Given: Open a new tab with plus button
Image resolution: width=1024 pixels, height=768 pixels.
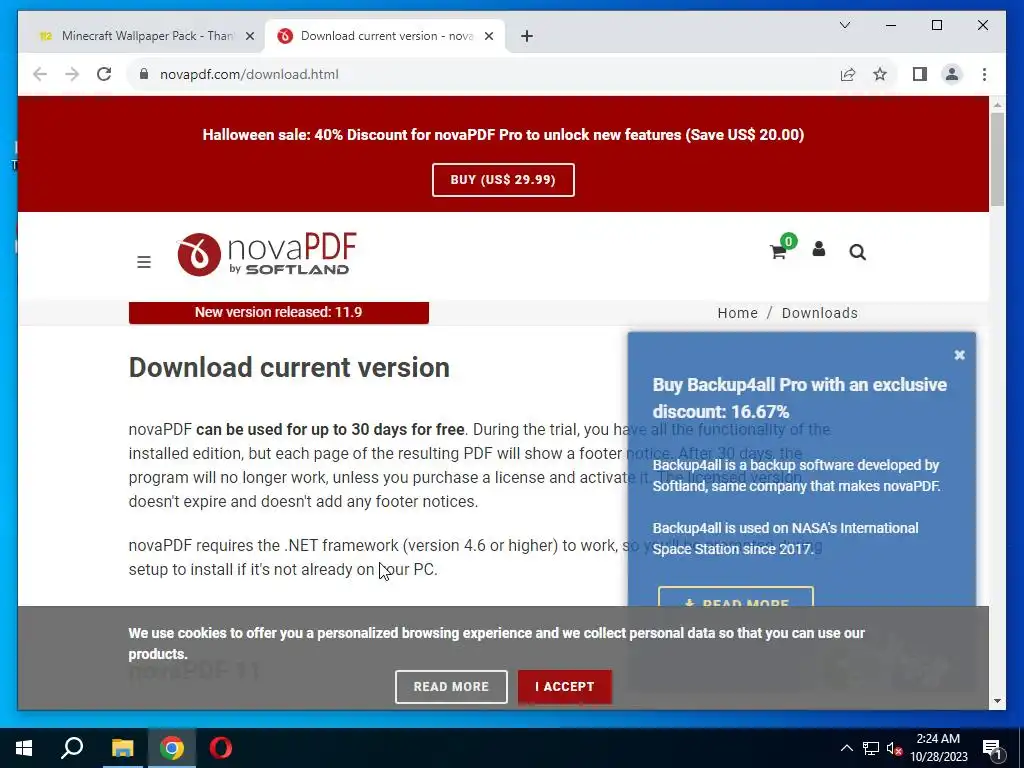Looking at the screenshot, I should pyautogui.click(x=527, y=37).
